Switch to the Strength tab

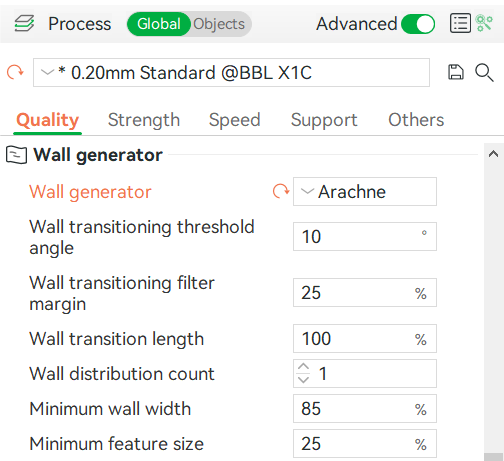(x=144, y=120)
